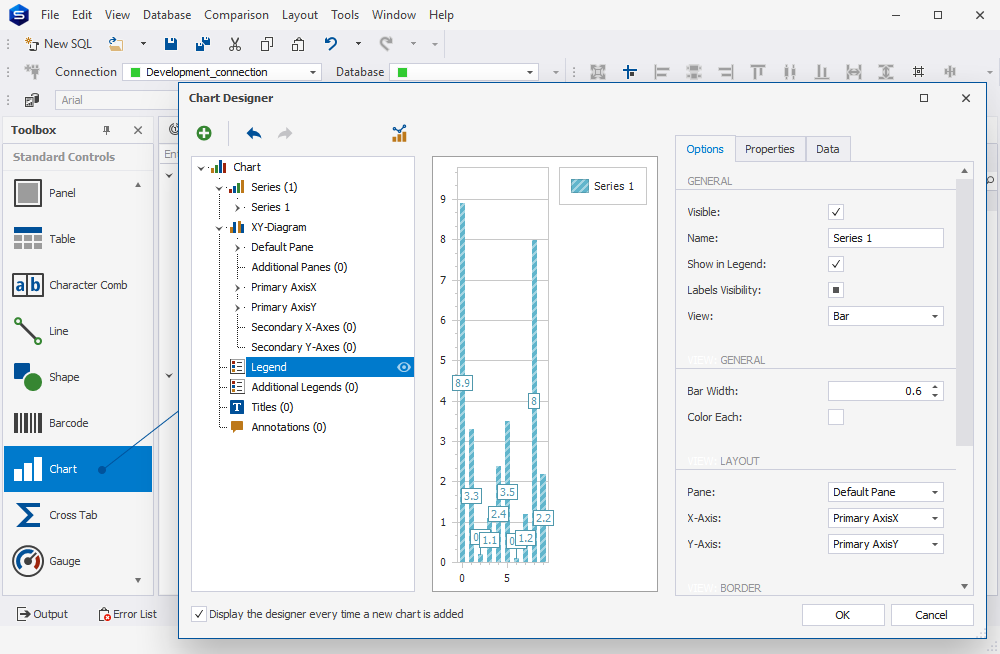Viewport: 1000px width, 654px height.
Task: Click the Paste icon in main toolbar
Action: (x=298, y=44)
